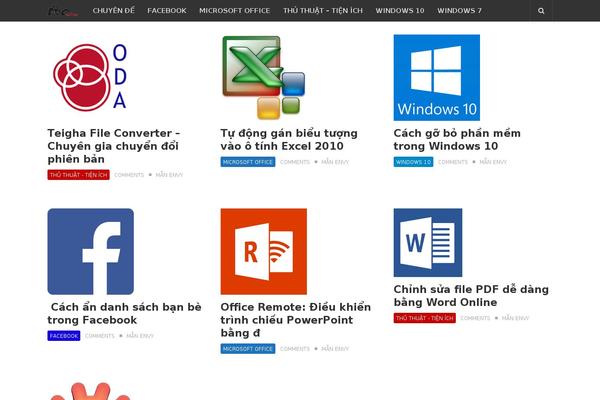This screenshot has height=400, width=600.
Task: Select MICROSOFT OFFICE in the navigation bar
Action: (235, 11)
